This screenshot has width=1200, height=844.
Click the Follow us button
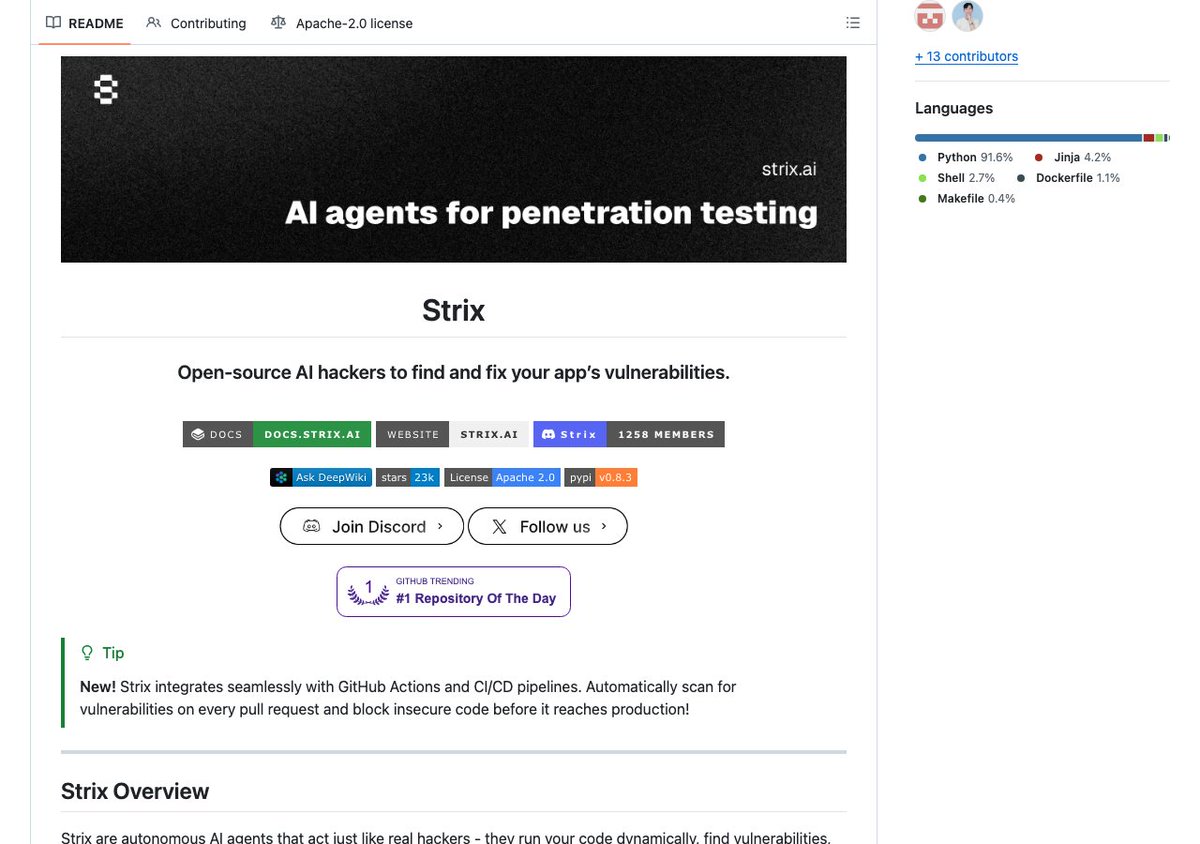tap(548, 527)
